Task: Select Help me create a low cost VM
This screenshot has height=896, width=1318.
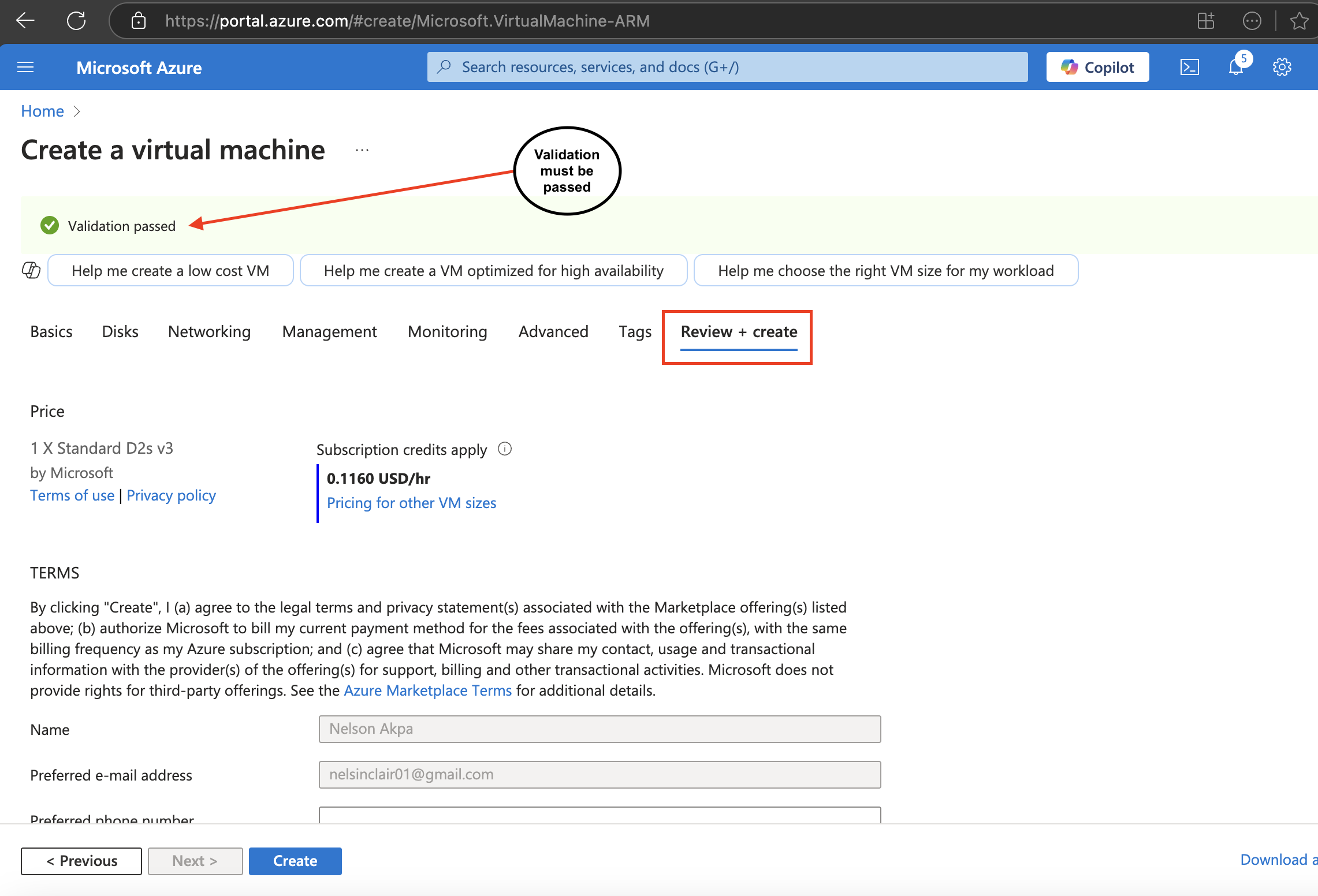Action: click(170, 270)
